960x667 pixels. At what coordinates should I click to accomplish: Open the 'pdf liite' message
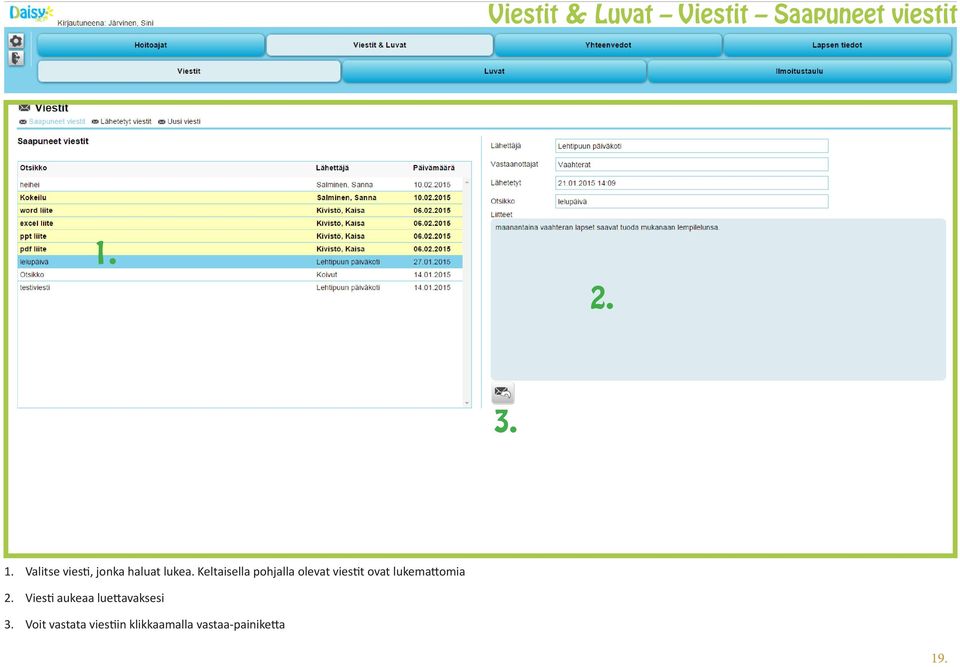[x=240, y=249]
